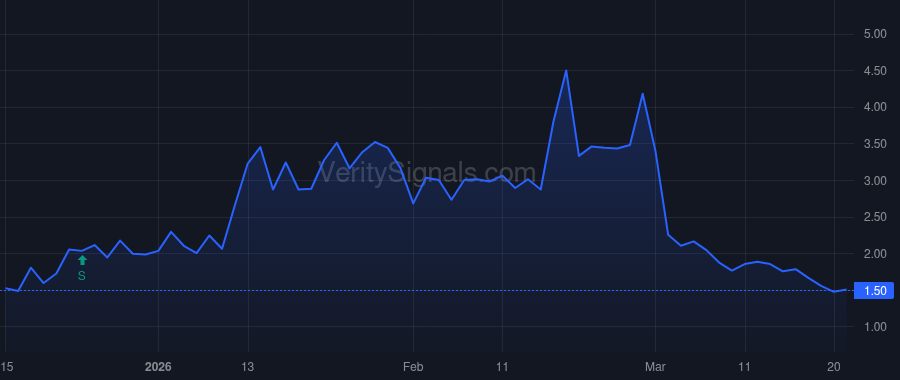This screenshot has width=900, height=380.
Task: Click the 1.00 price axis label
Action: tap(875, 327)
